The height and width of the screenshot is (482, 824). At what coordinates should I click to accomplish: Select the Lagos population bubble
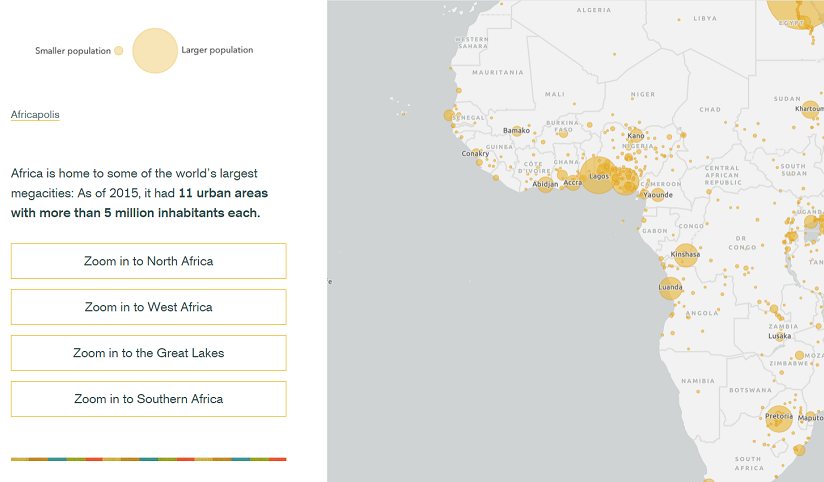(x=598, y=175)
